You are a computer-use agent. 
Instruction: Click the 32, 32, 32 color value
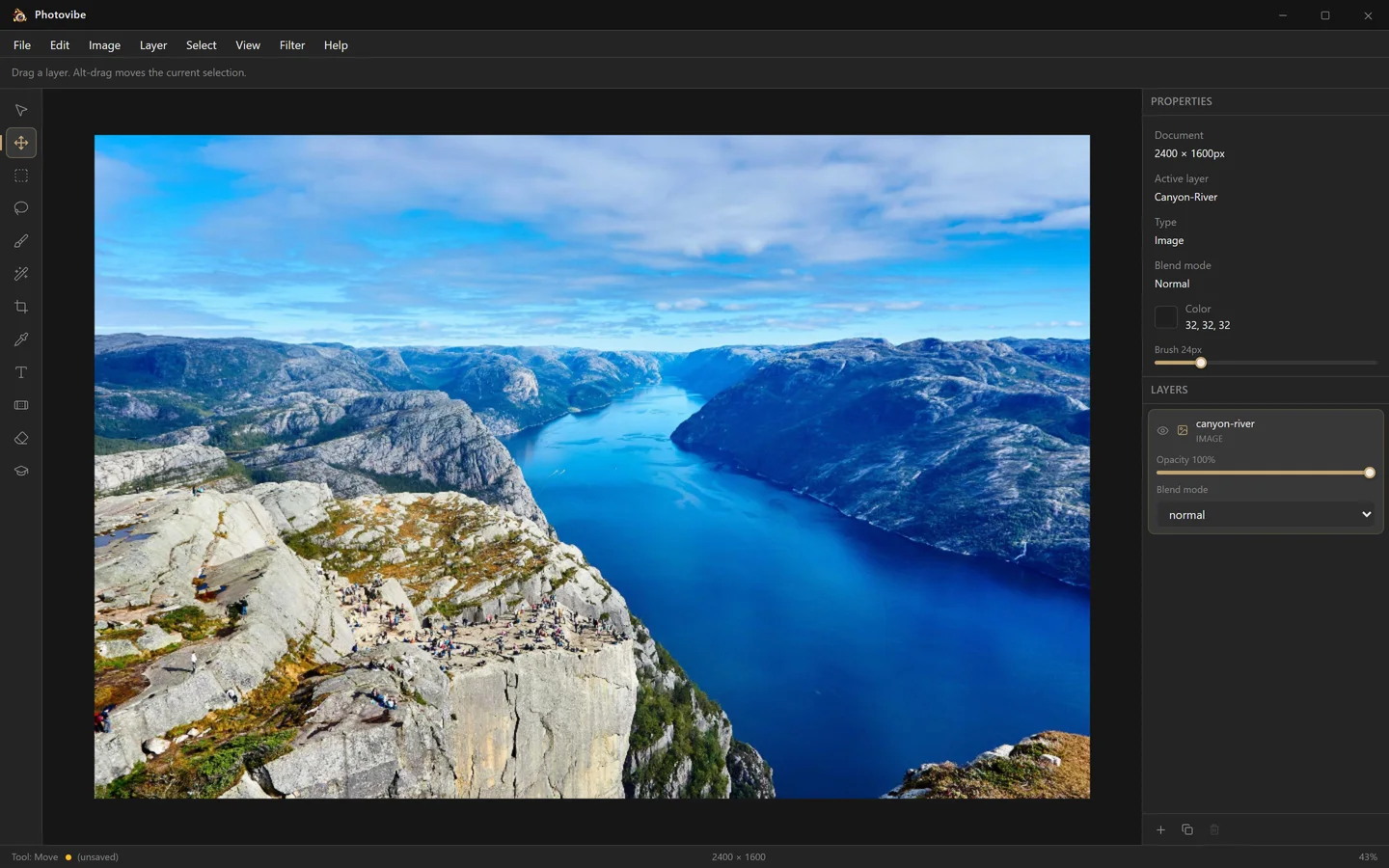click(1208, 325)
